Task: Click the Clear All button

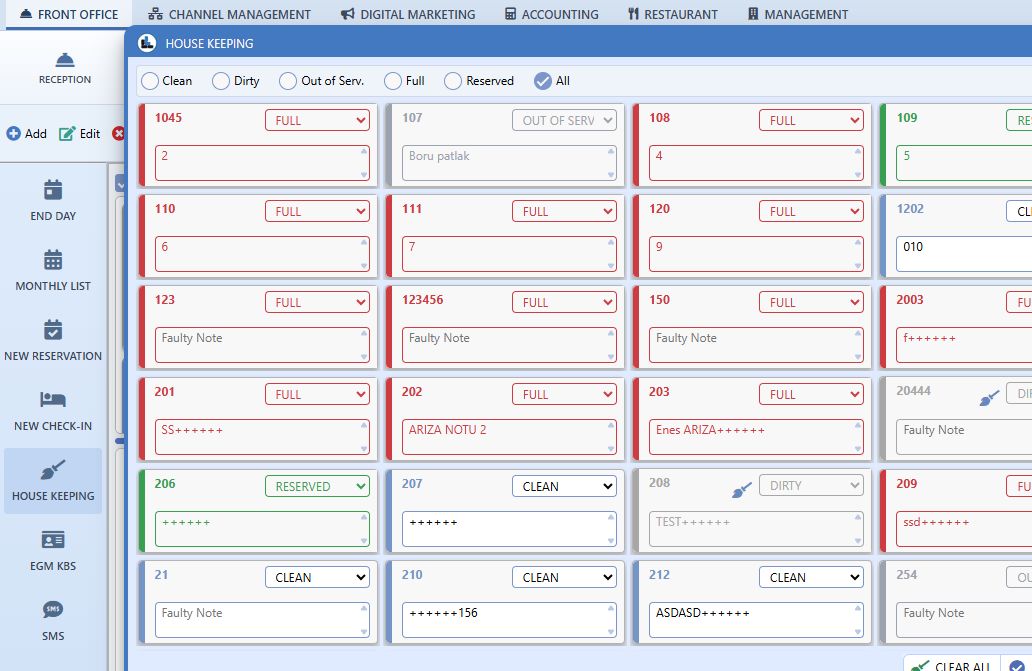Action: 952,663
